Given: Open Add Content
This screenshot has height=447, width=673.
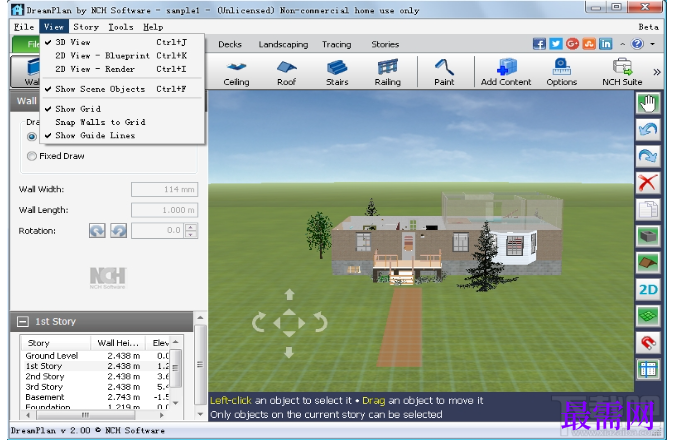Looking at the screenshot, I should click(506, 73).
